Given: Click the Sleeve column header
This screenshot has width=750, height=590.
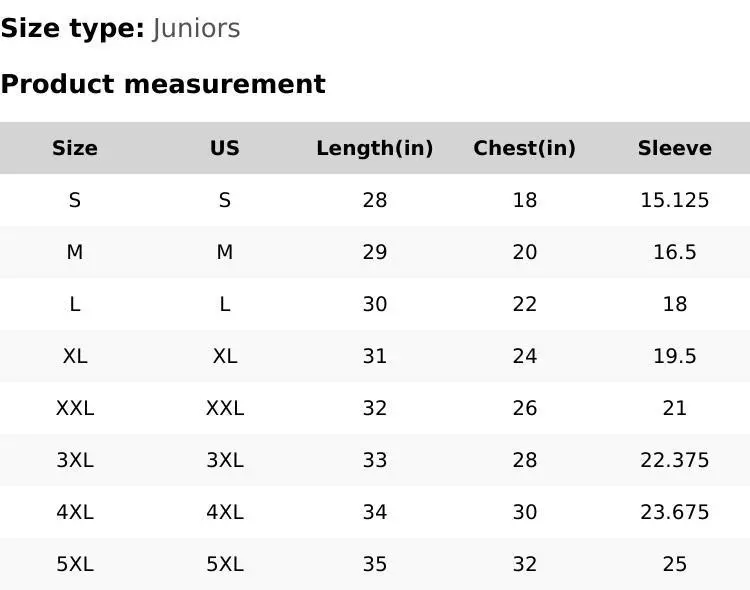Looking at the screenshot, I should (675, 148).
